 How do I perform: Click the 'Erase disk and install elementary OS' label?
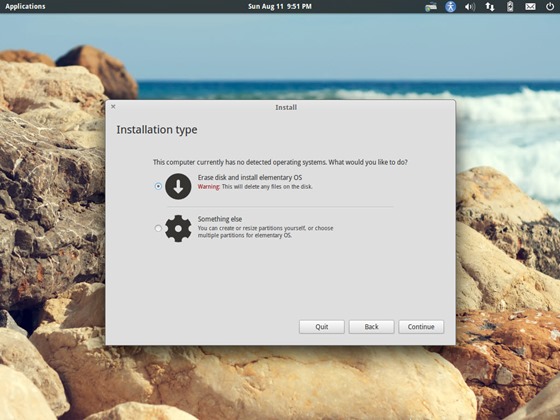pyautogui.click(x=250, y=178)
